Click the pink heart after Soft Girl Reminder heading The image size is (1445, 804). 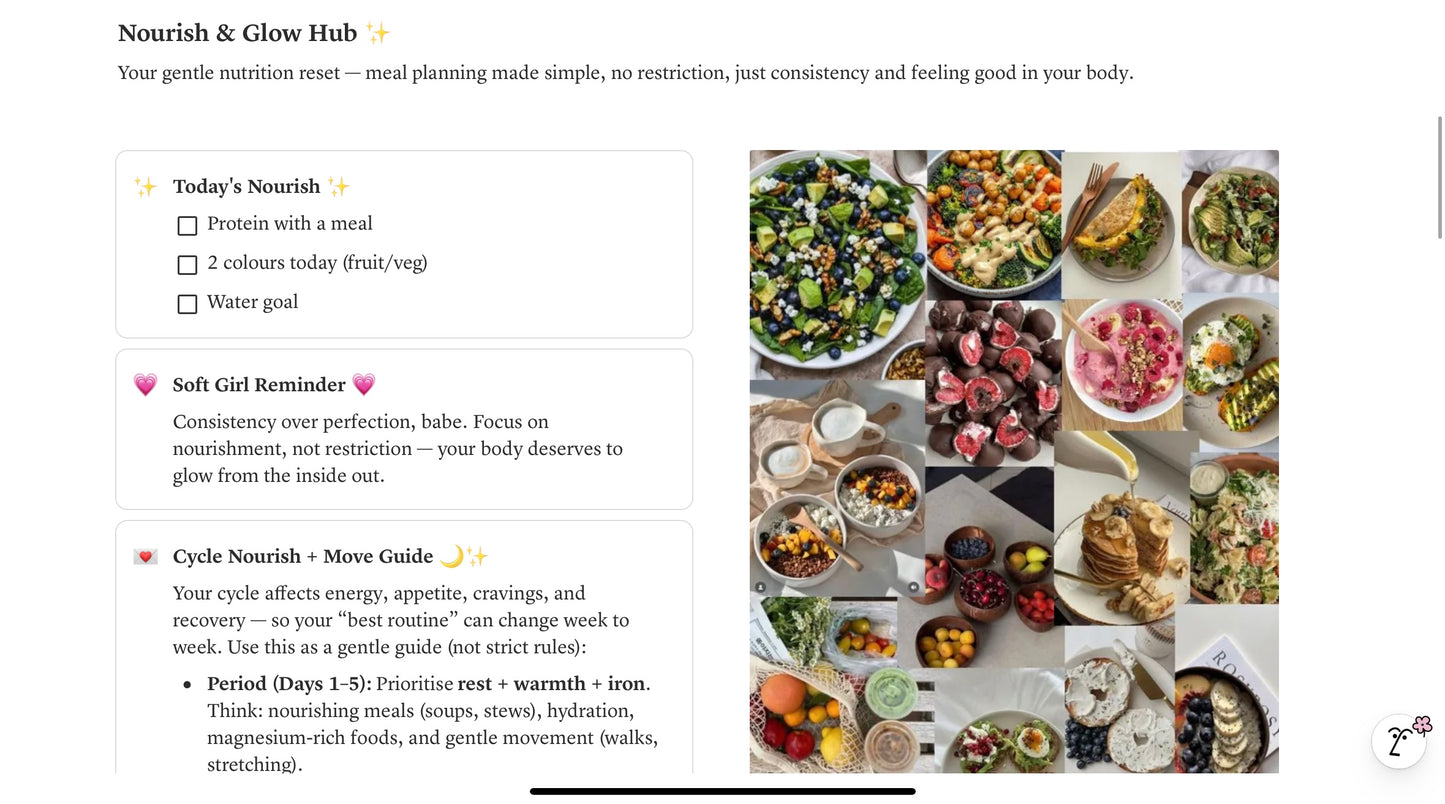(363, 385)
